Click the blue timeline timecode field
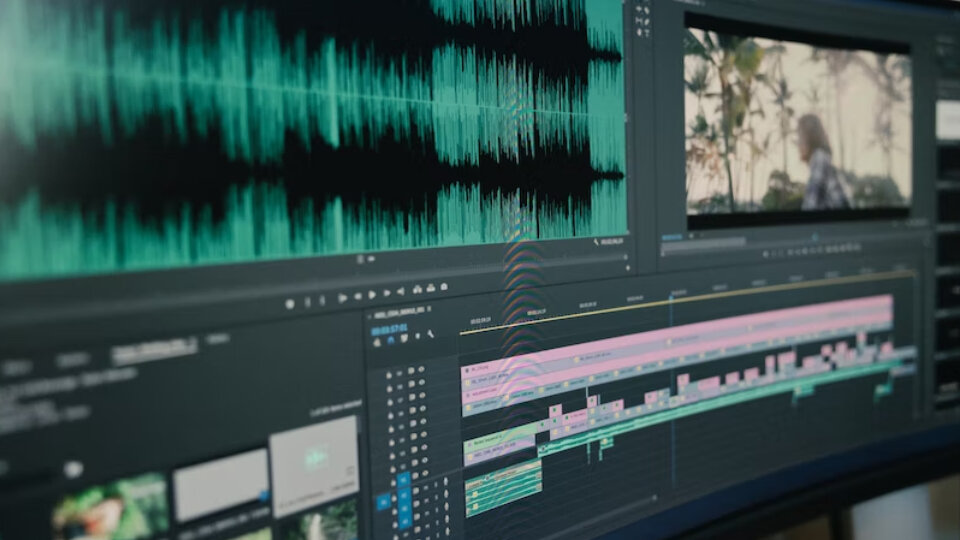 pos(389,329)
